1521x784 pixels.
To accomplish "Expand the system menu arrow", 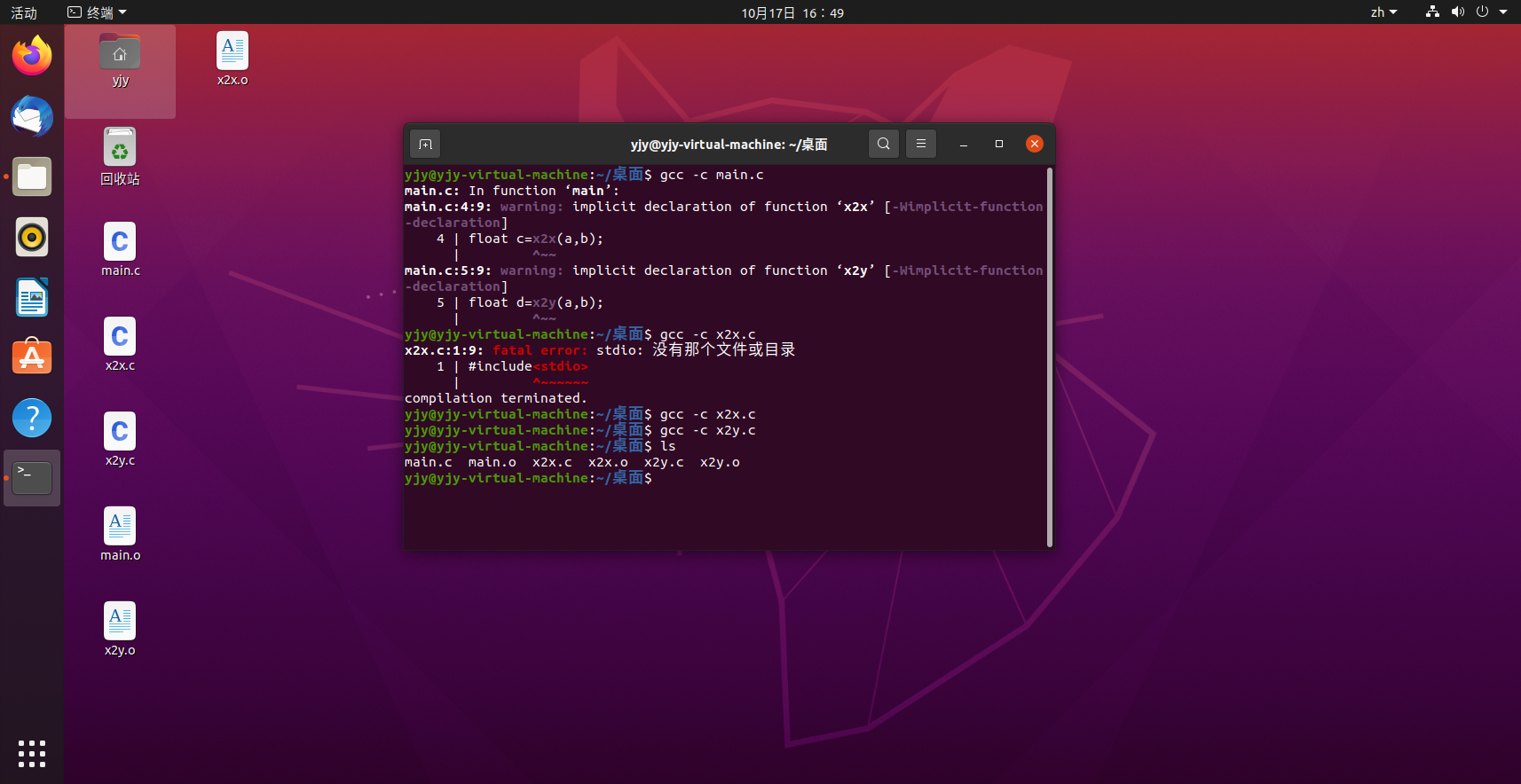I will click(1503, 12).
